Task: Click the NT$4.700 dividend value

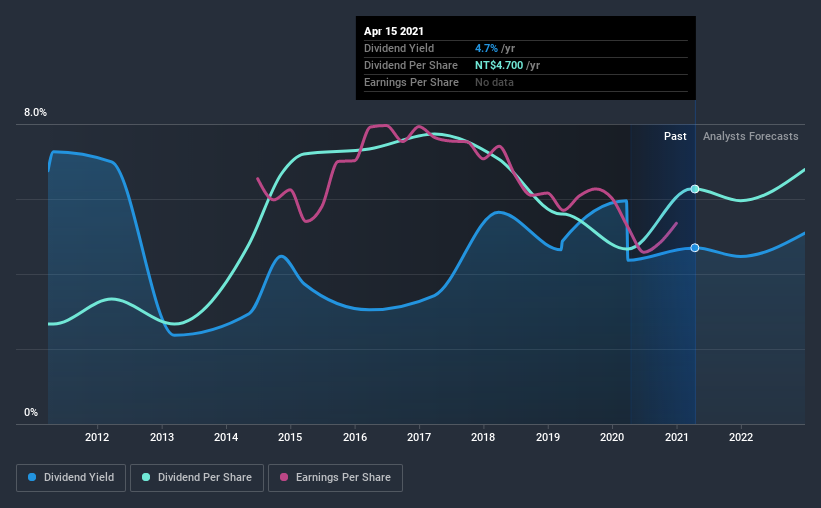Action: pyautogui.click(x=499, y=65)
